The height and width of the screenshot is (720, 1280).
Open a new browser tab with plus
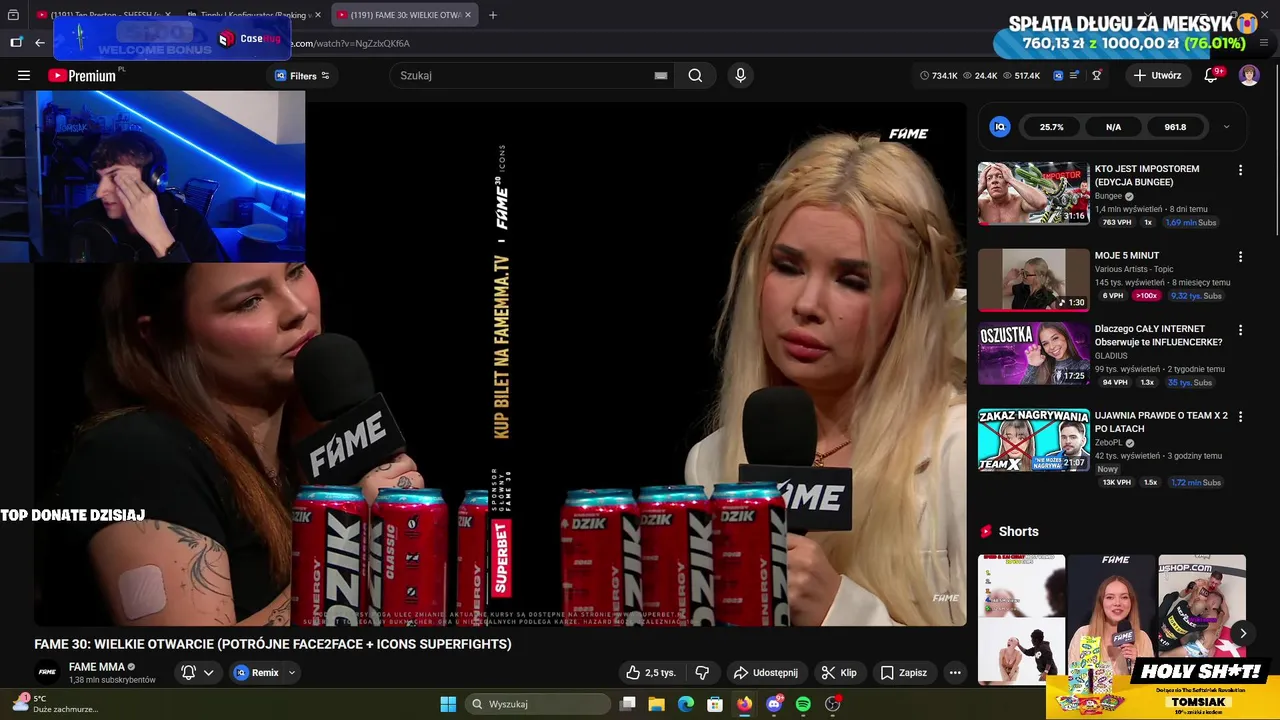(492, 15)
